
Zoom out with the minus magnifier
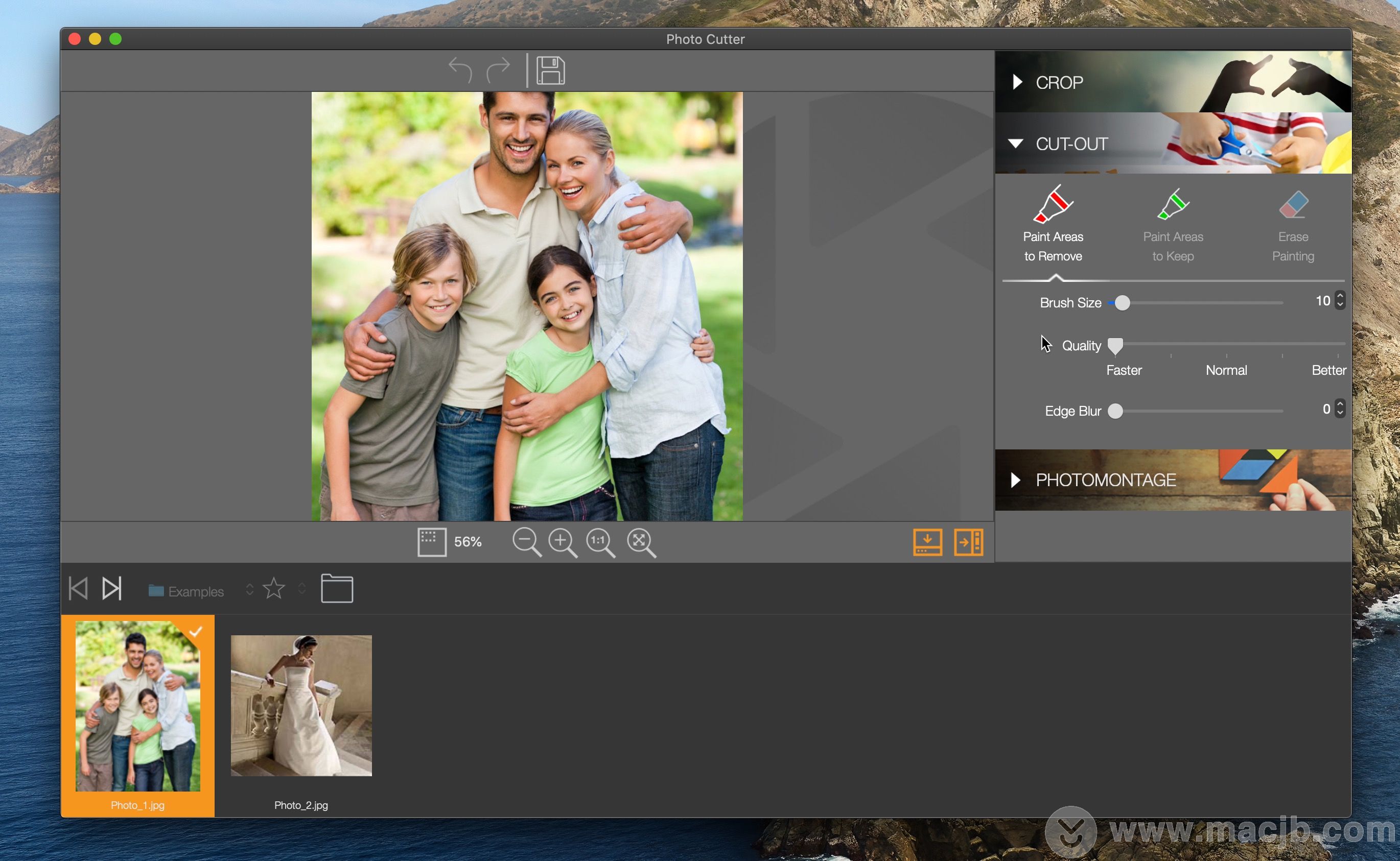click(x=526, y=542)
